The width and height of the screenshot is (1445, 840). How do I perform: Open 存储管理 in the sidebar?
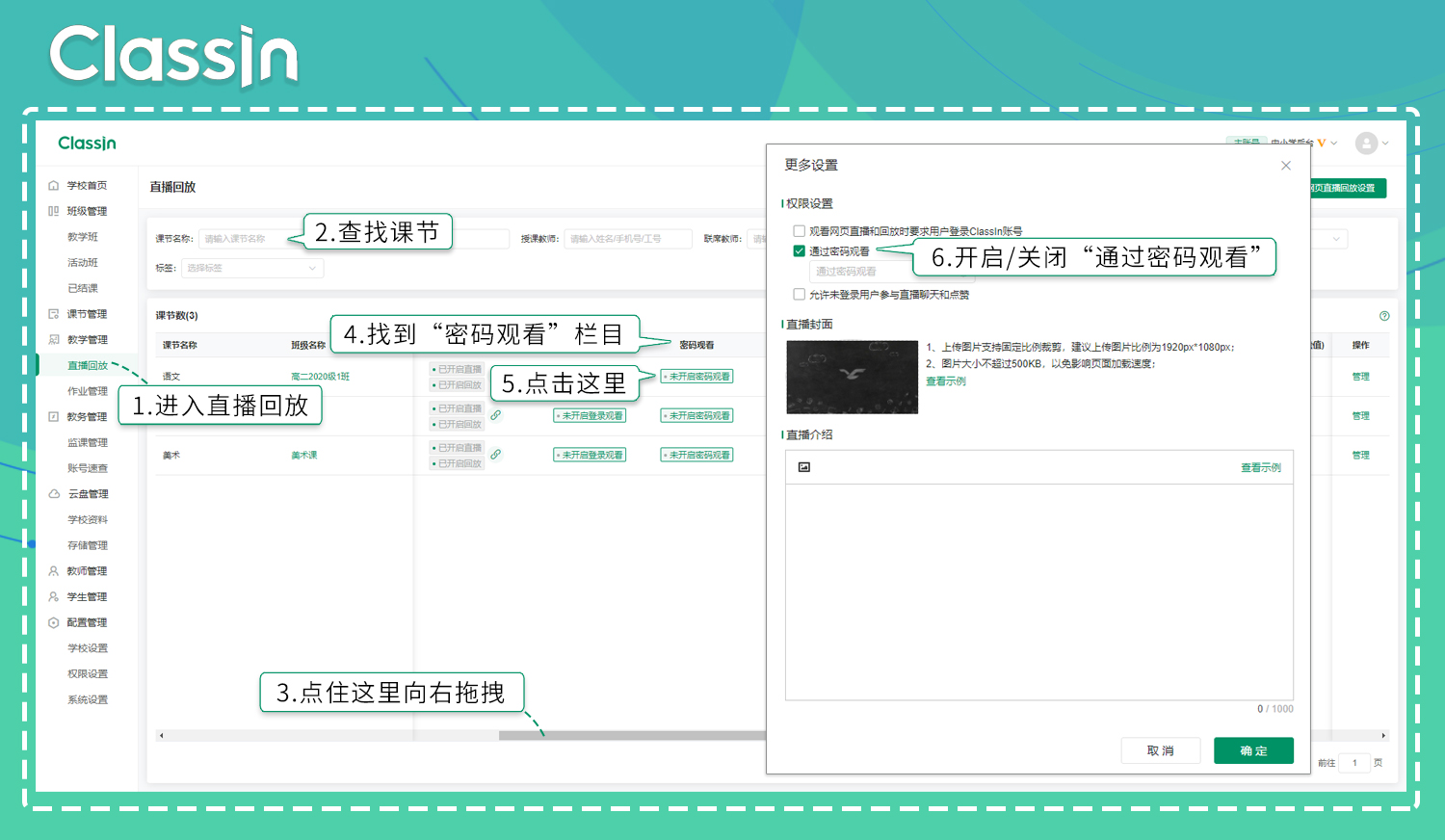(88, 545)
